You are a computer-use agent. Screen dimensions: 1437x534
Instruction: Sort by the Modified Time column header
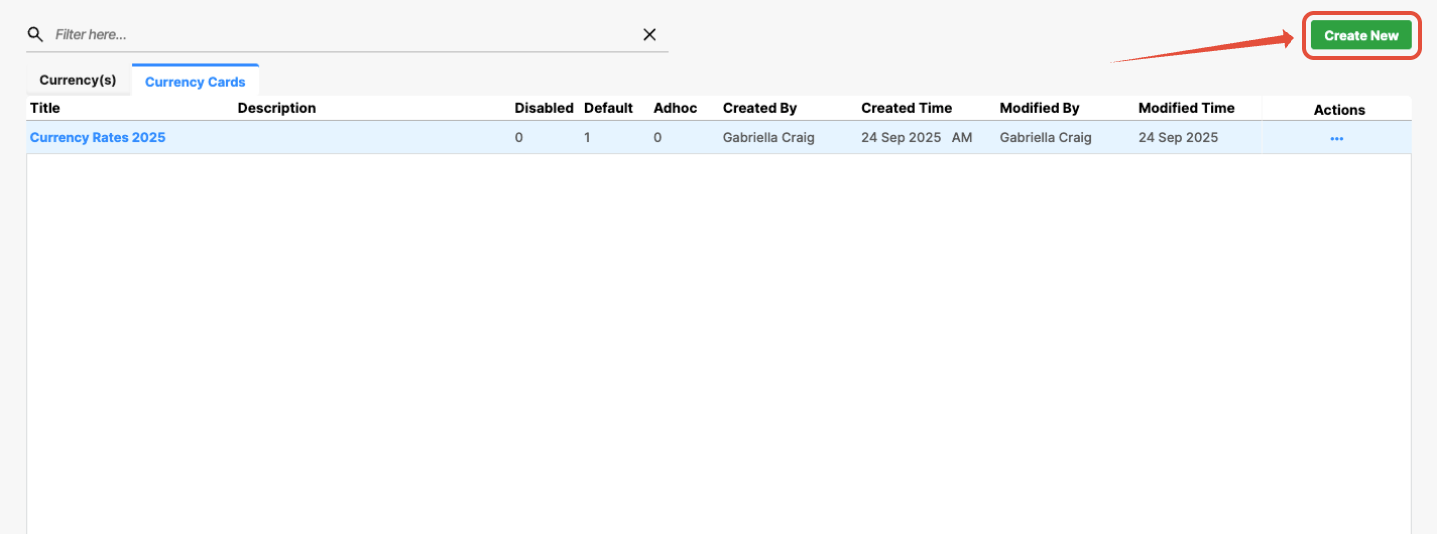click(1187, 108)
